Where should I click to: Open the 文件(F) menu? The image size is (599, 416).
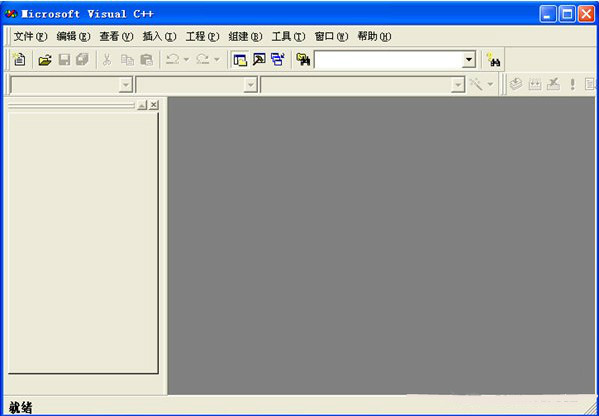point(30,37)
